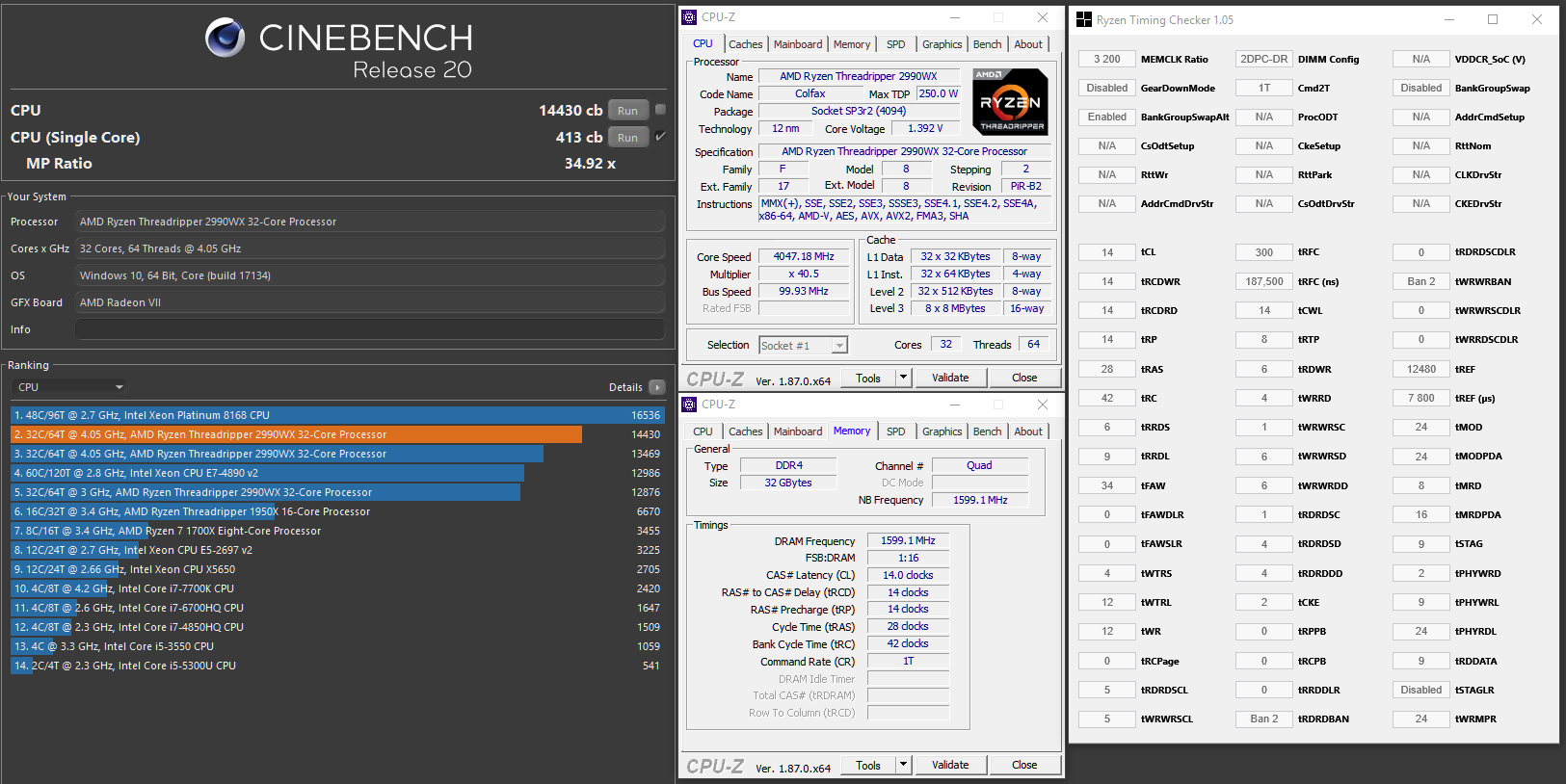Click the Ryzen Timing Checker title icon
The image size is (1566, 784).
1084,19
